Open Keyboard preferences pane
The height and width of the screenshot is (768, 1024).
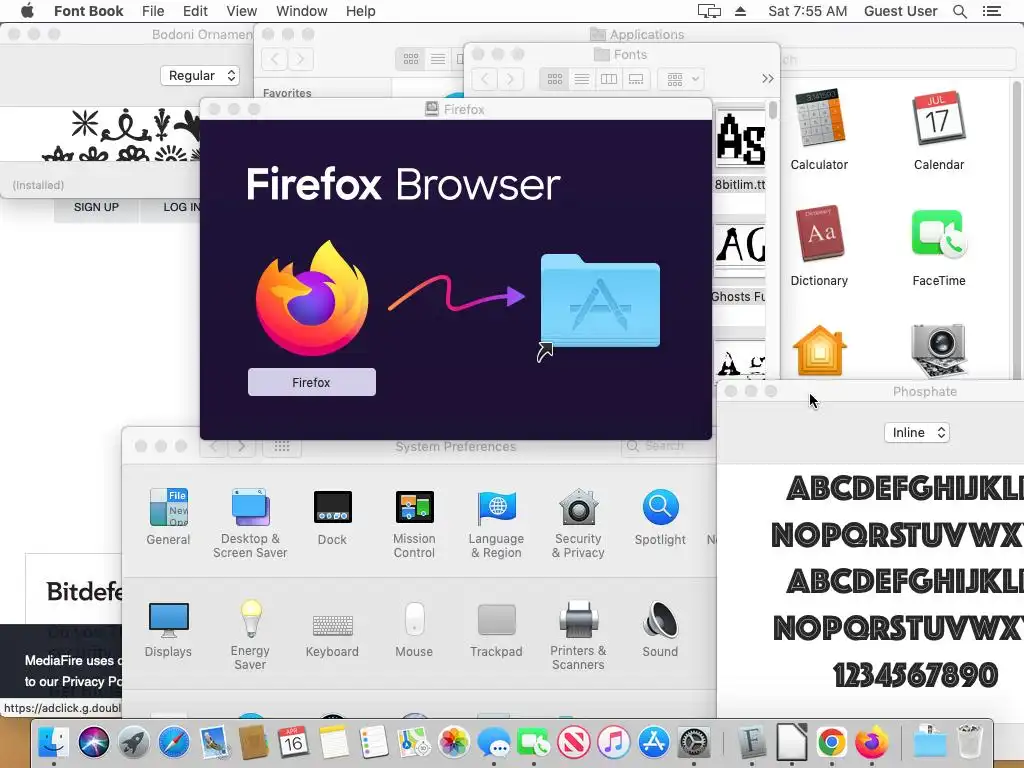pyautogui.click(x=332, y=625)
